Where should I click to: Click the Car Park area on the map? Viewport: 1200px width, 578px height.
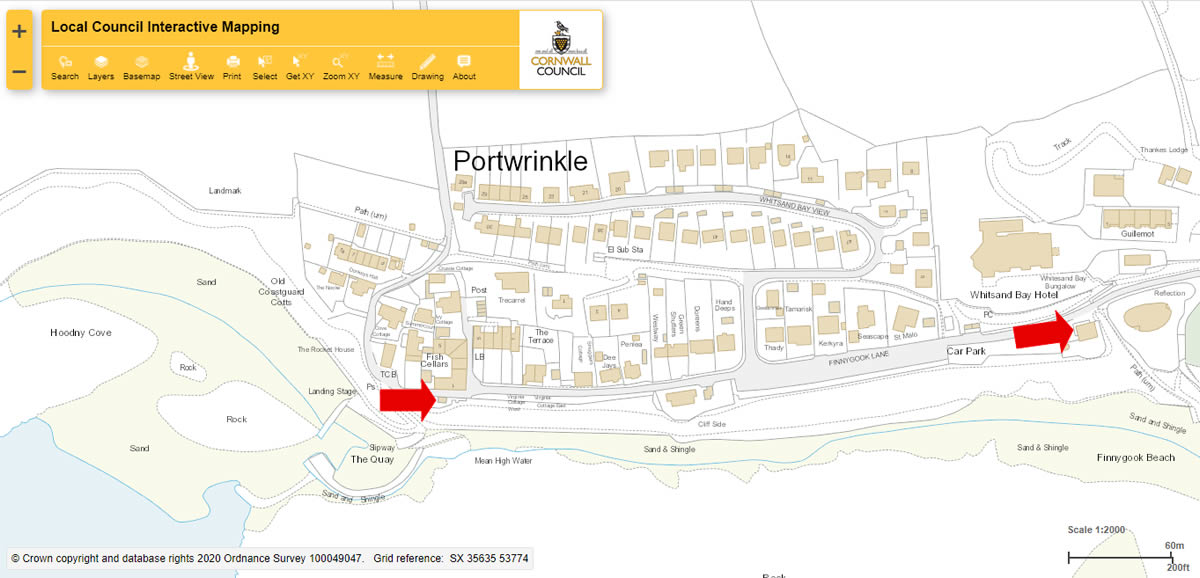(965, 351)
